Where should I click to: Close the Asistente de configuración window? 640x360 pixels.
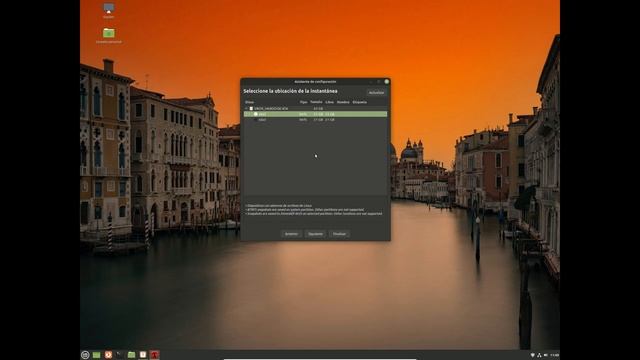pos(387,82)
